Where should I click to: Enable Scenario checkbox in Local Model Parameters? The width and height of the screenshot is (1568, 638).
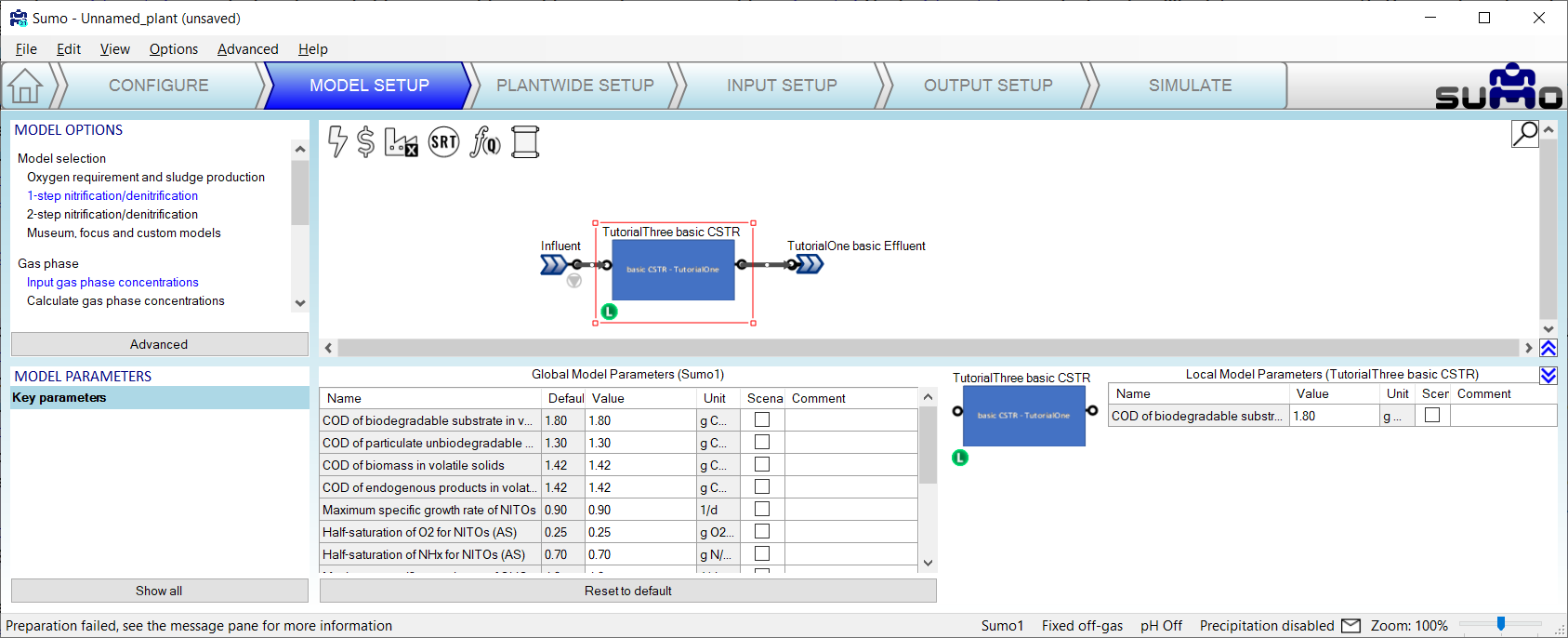pos(1432,415)
